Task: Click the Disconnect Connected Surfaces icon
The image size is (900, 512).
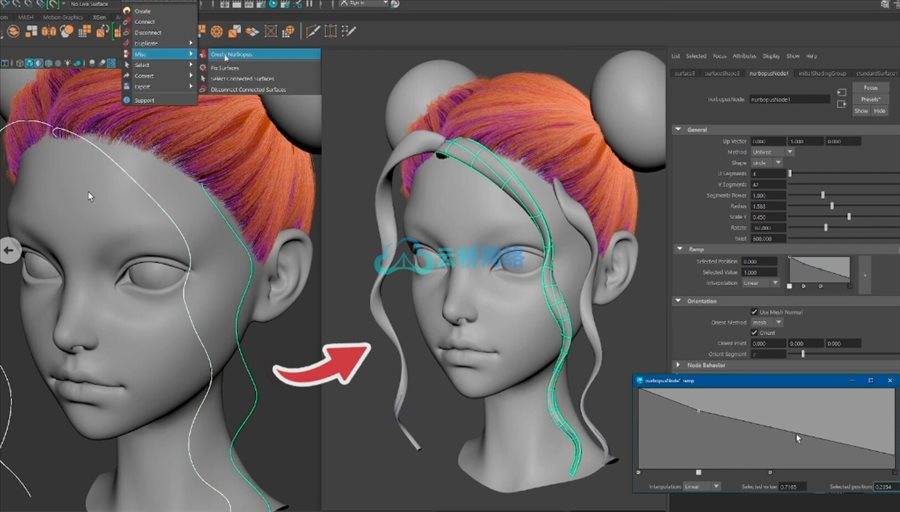Action: [x=203, y=90]
